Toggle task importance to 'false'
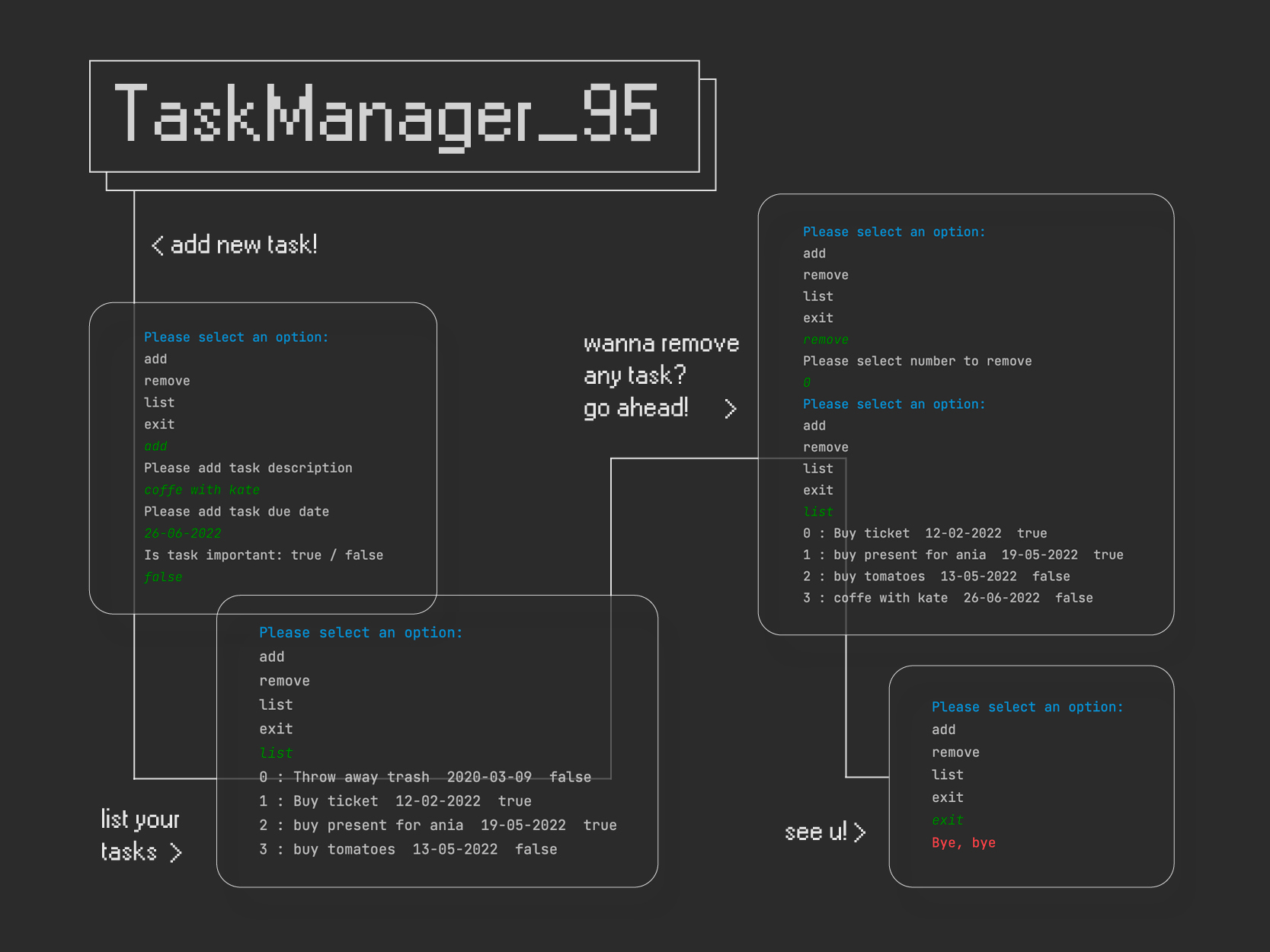 click(x=363, y=555)
